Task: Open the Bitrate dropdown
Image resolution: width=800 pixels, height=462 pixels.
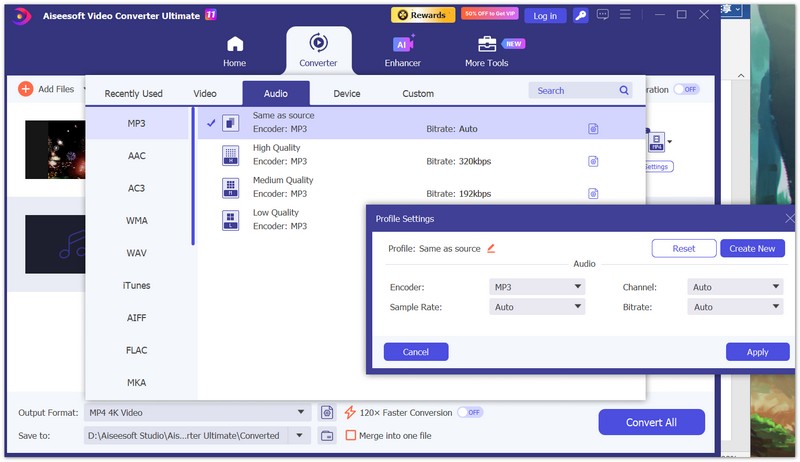Action: [x=735, y=307]
